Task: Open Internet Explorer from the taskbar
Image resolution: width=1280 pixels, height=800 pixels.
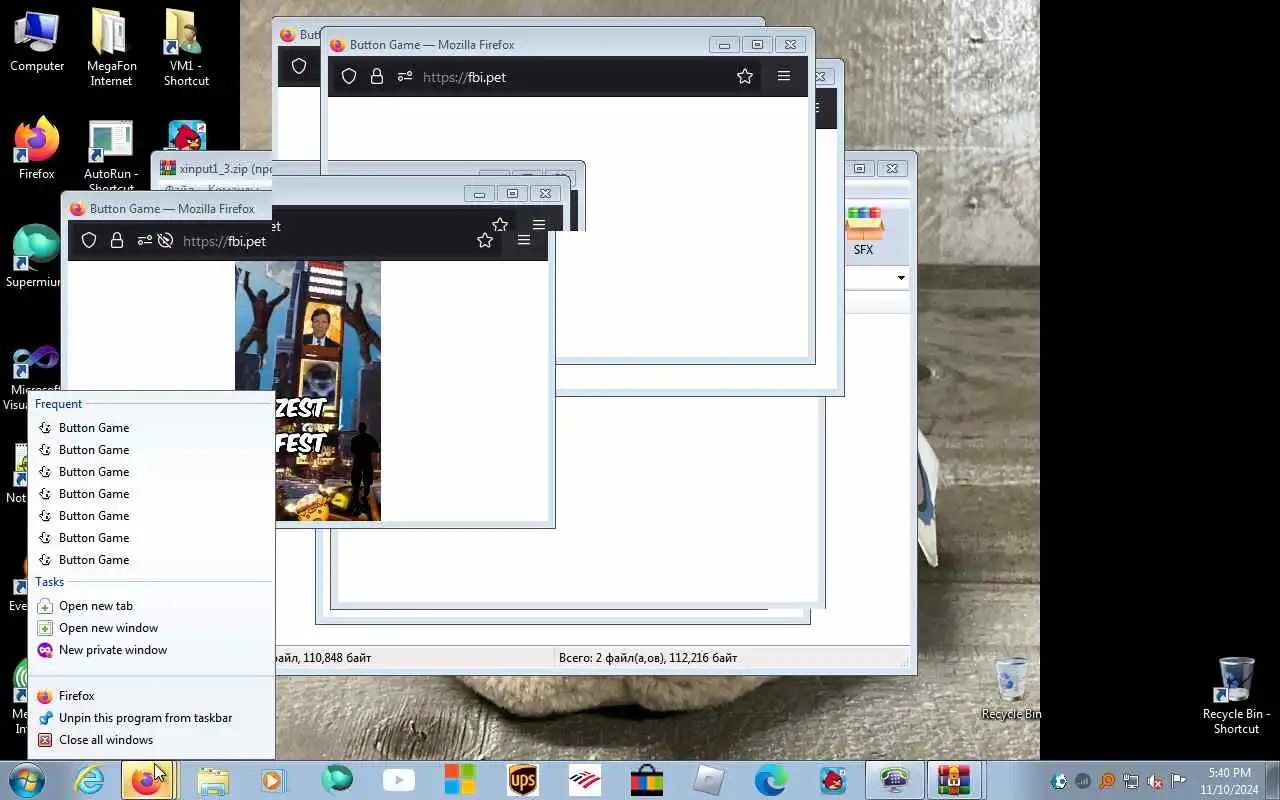Action: (90, 780)
